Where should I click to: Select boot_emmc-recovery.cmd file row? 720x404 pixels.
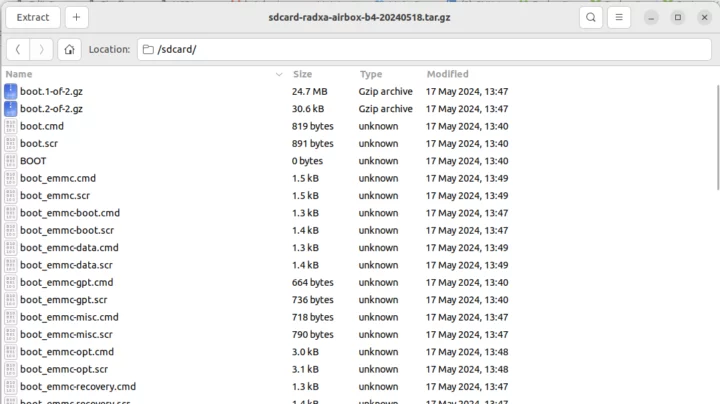[78, 386]
